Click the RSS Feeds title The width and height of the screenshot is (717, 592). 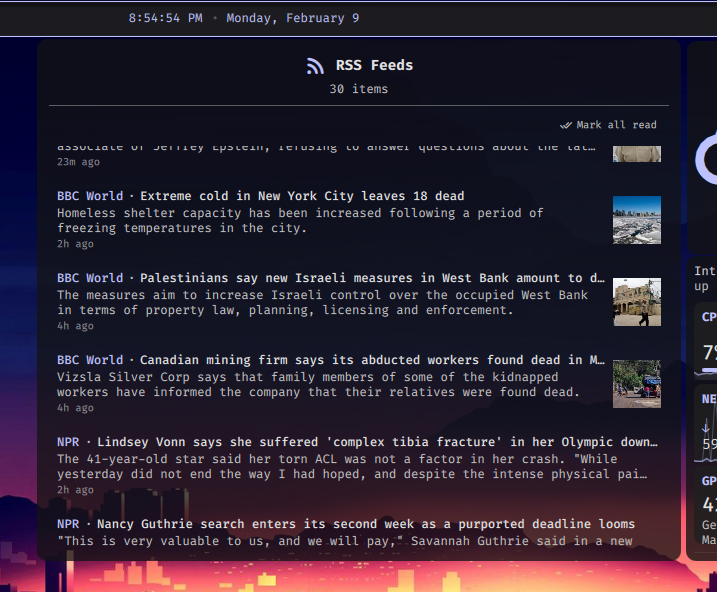[374, 65]
